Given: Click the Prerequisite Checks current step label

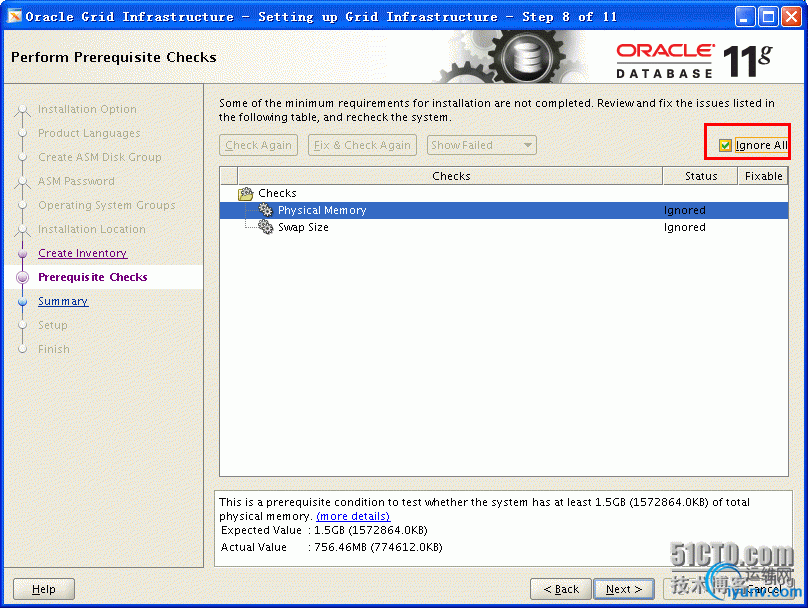Looking at the screenshot, I should [93, 277].
